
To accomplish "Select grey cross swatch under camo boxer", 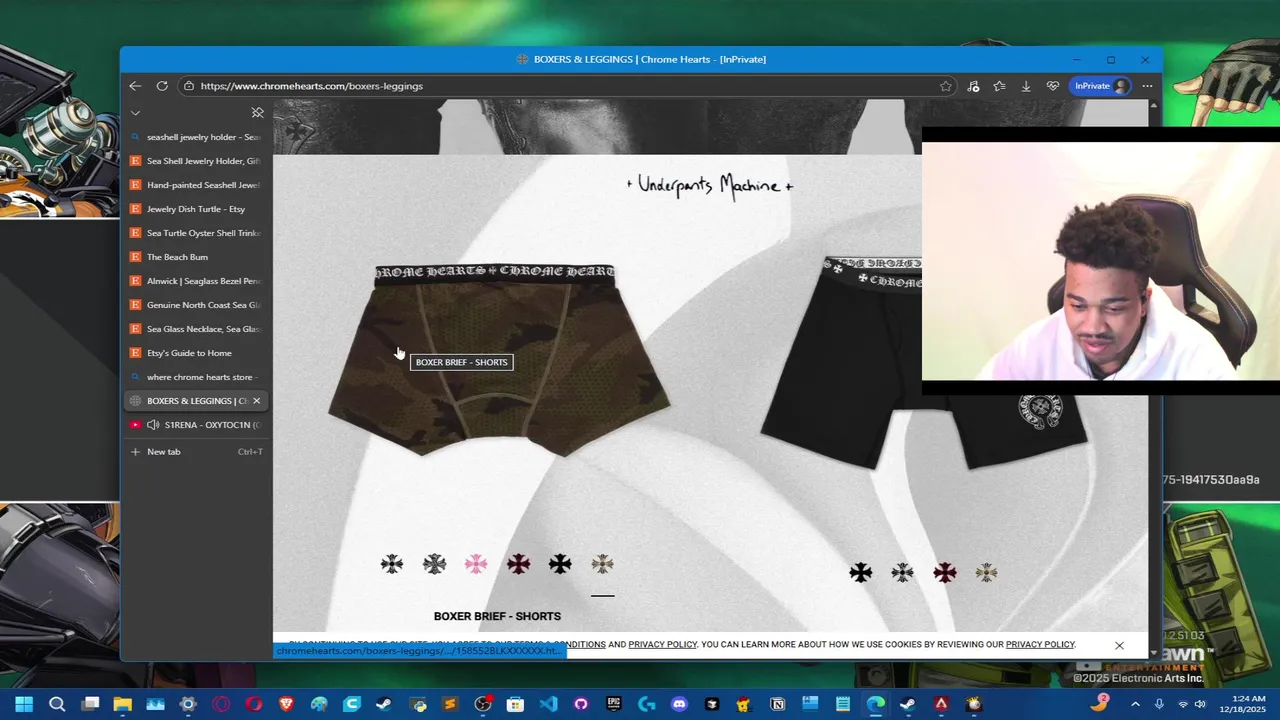I will [x=434, y=564].
